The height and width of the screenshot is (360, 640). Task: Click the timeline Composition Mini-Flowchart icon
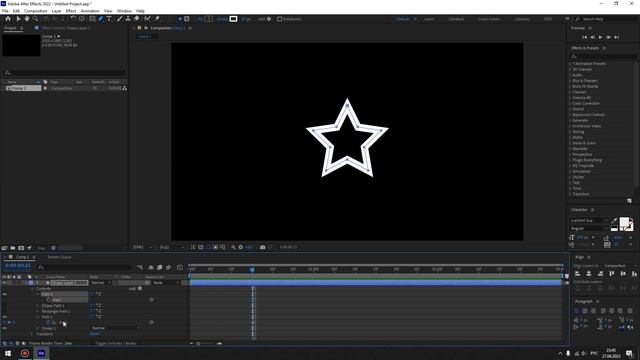(x=140, y=267)
